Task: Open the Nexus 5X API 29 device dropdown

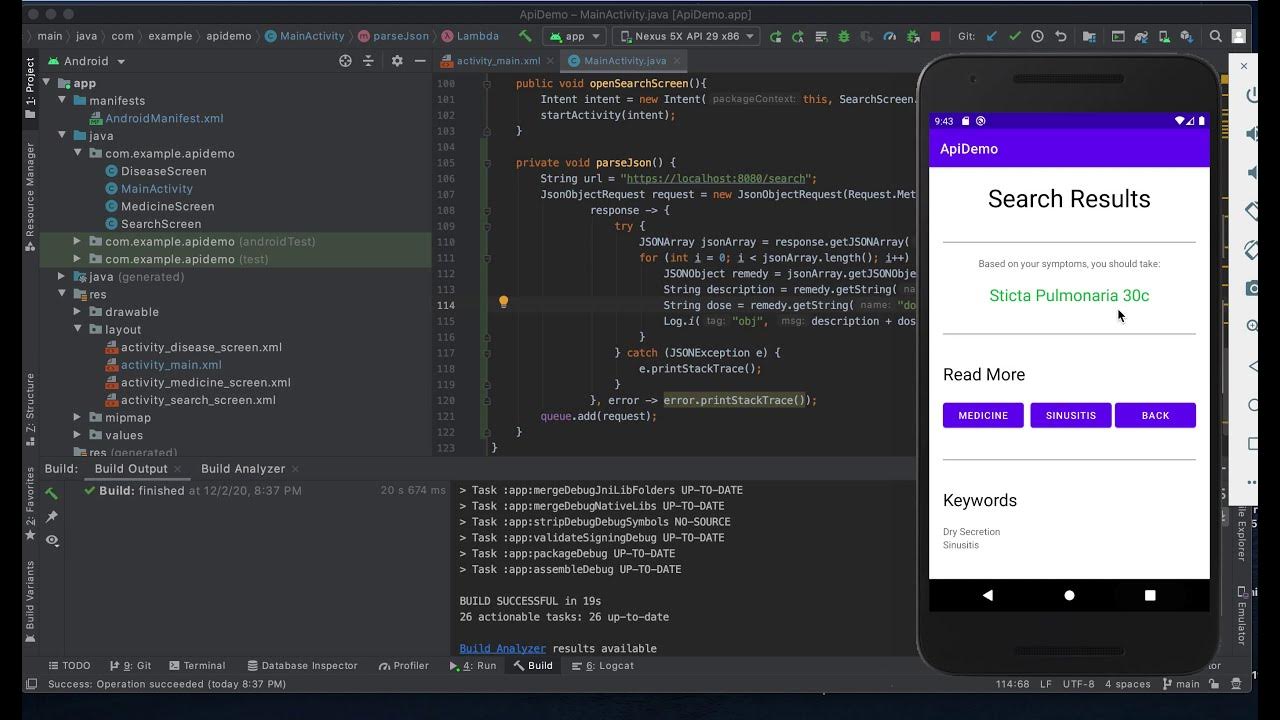Action: tap(686, 36)
